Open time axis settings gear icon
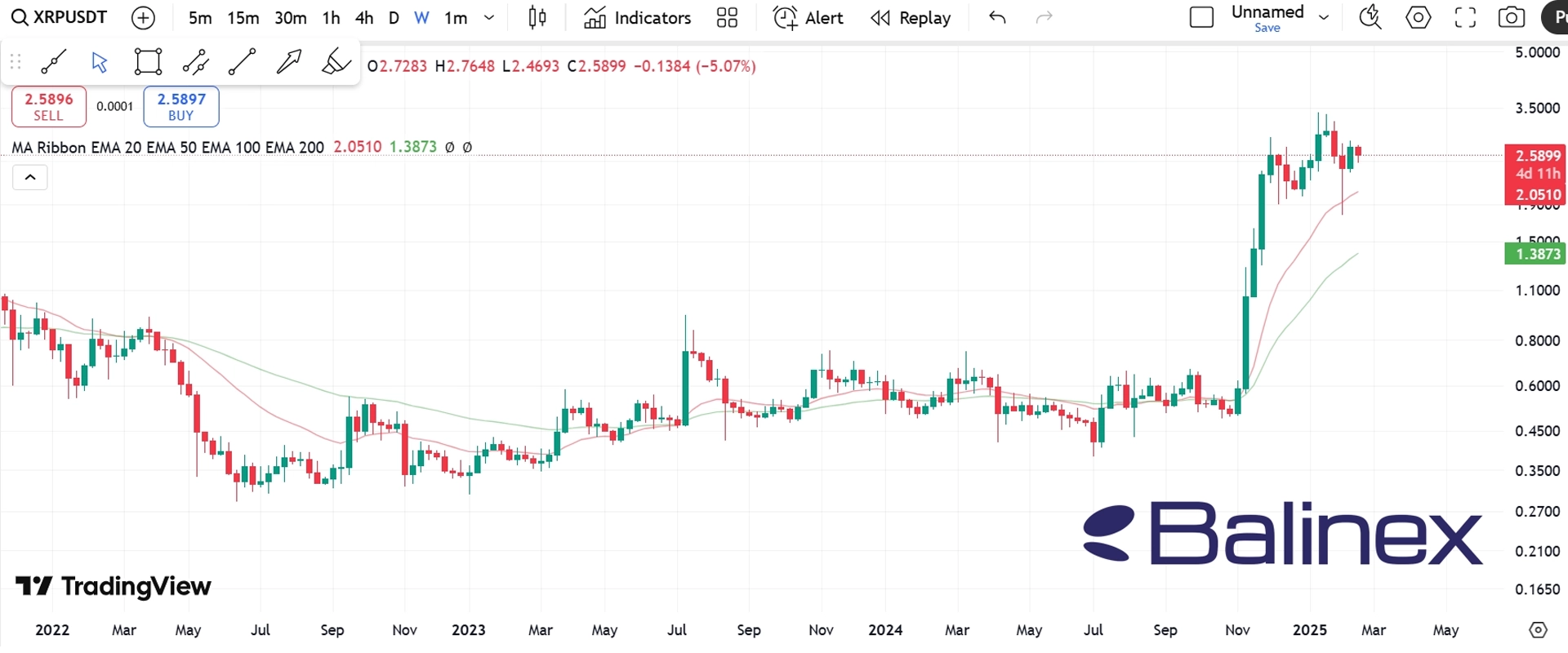Screen dimensions: 1568x653 click(x=1538, y=630)
